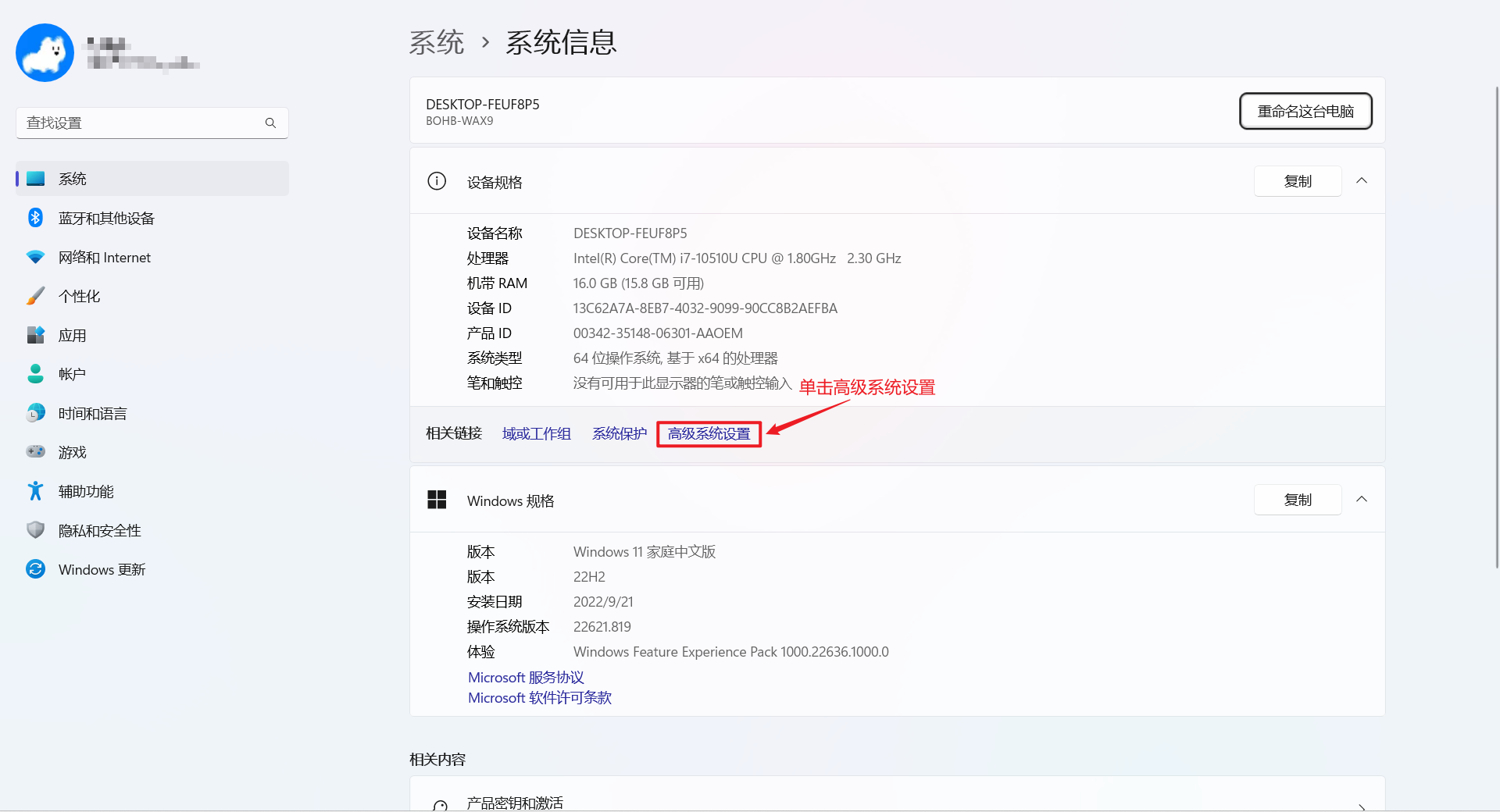The height and width of the screenshot is (812, 1500).
Task: Go to 蓝牙和其他设备 settings
Action: coord(152,218)
